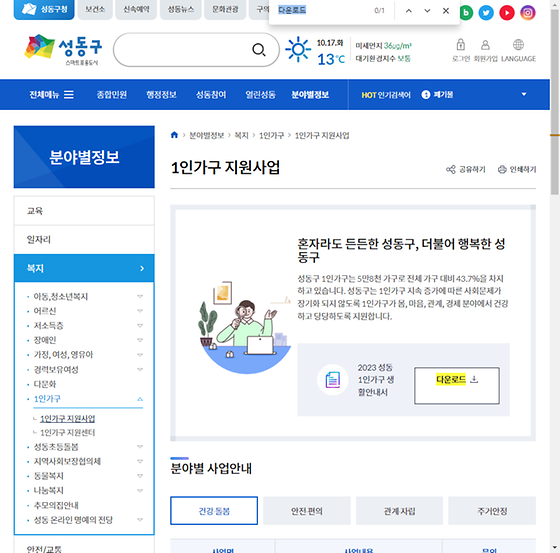
Task: Click the document icon beside 2023 성동 1인가구 생활안내서
Action: click(x=332, y=380)
